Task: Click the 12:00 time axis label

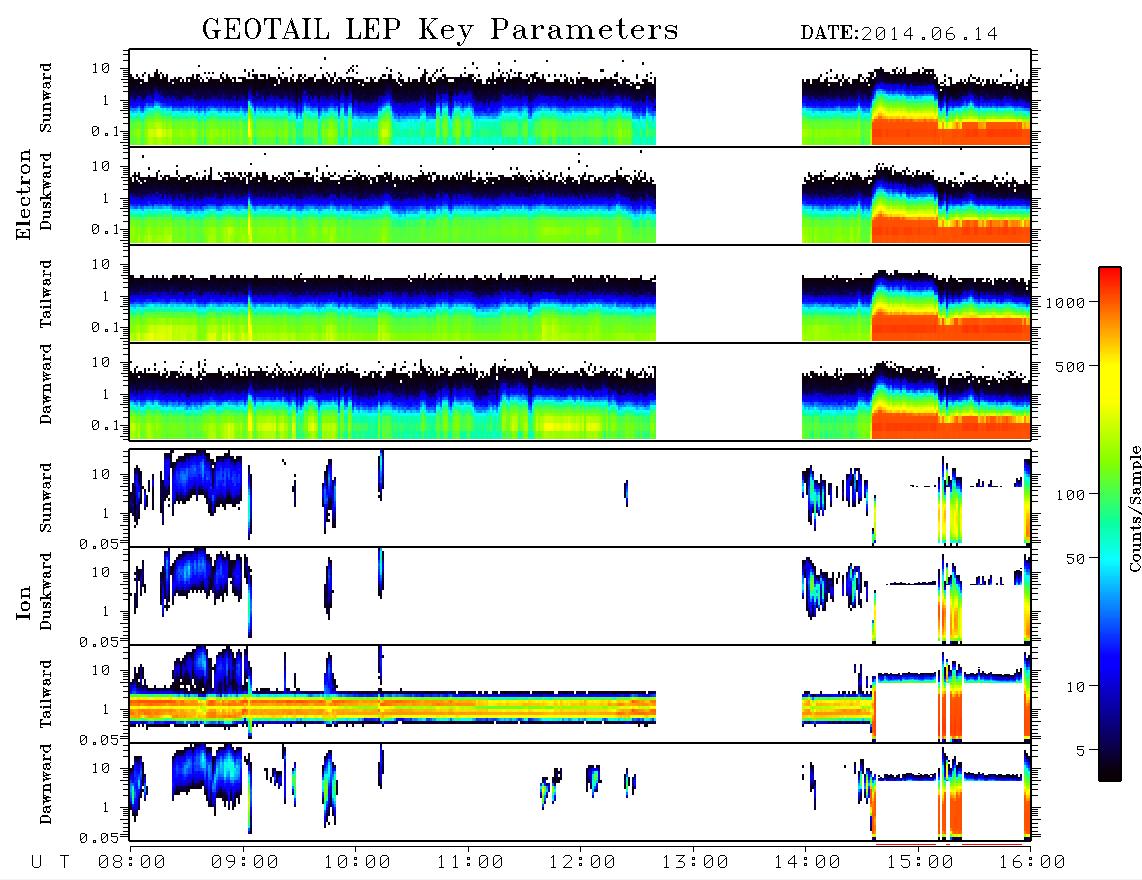Action: [582, 863]
